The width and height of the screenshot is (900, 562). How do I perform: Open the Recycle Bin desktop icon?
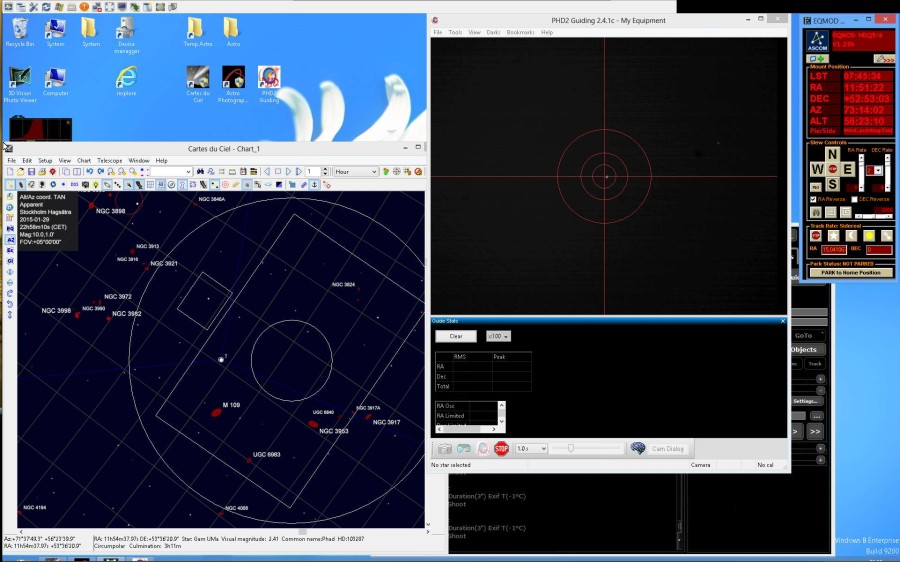pyautogui.click(x=20, y=32)
